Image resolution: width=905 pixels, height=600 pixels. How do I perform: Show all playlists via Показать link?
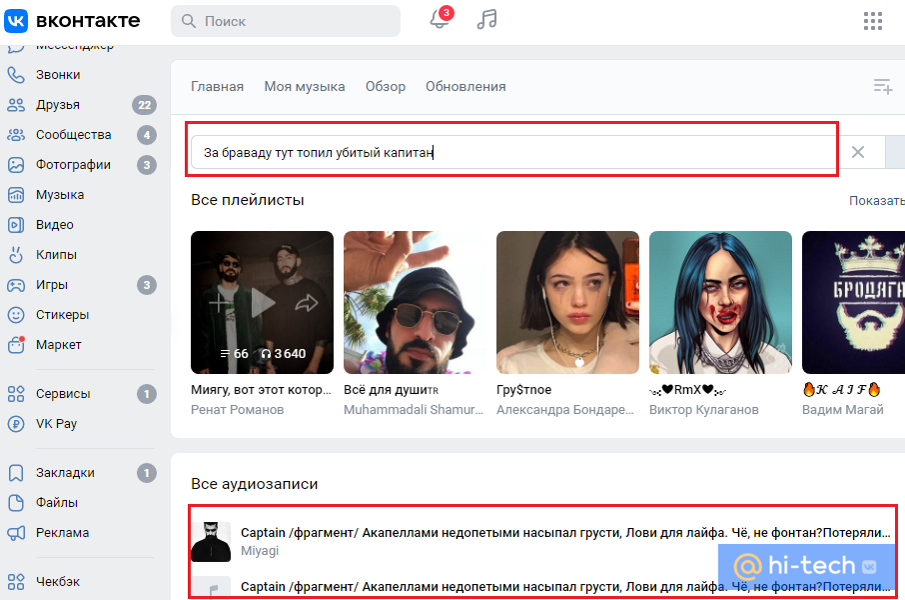876,200
